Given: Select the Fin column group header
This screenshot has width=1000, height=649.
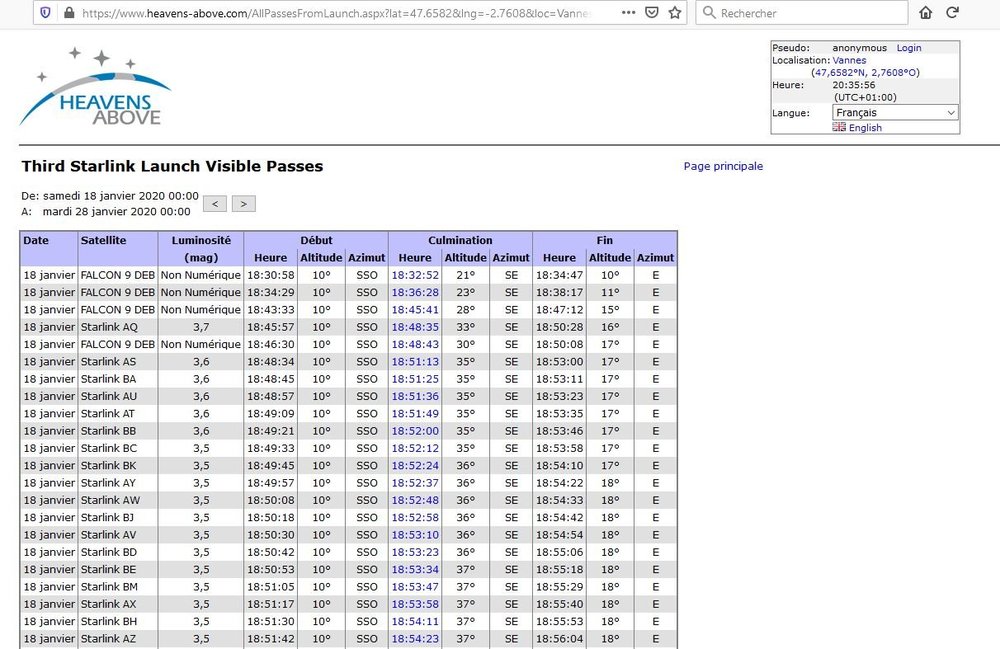Looking at the screenshot, I should point(605,240).
